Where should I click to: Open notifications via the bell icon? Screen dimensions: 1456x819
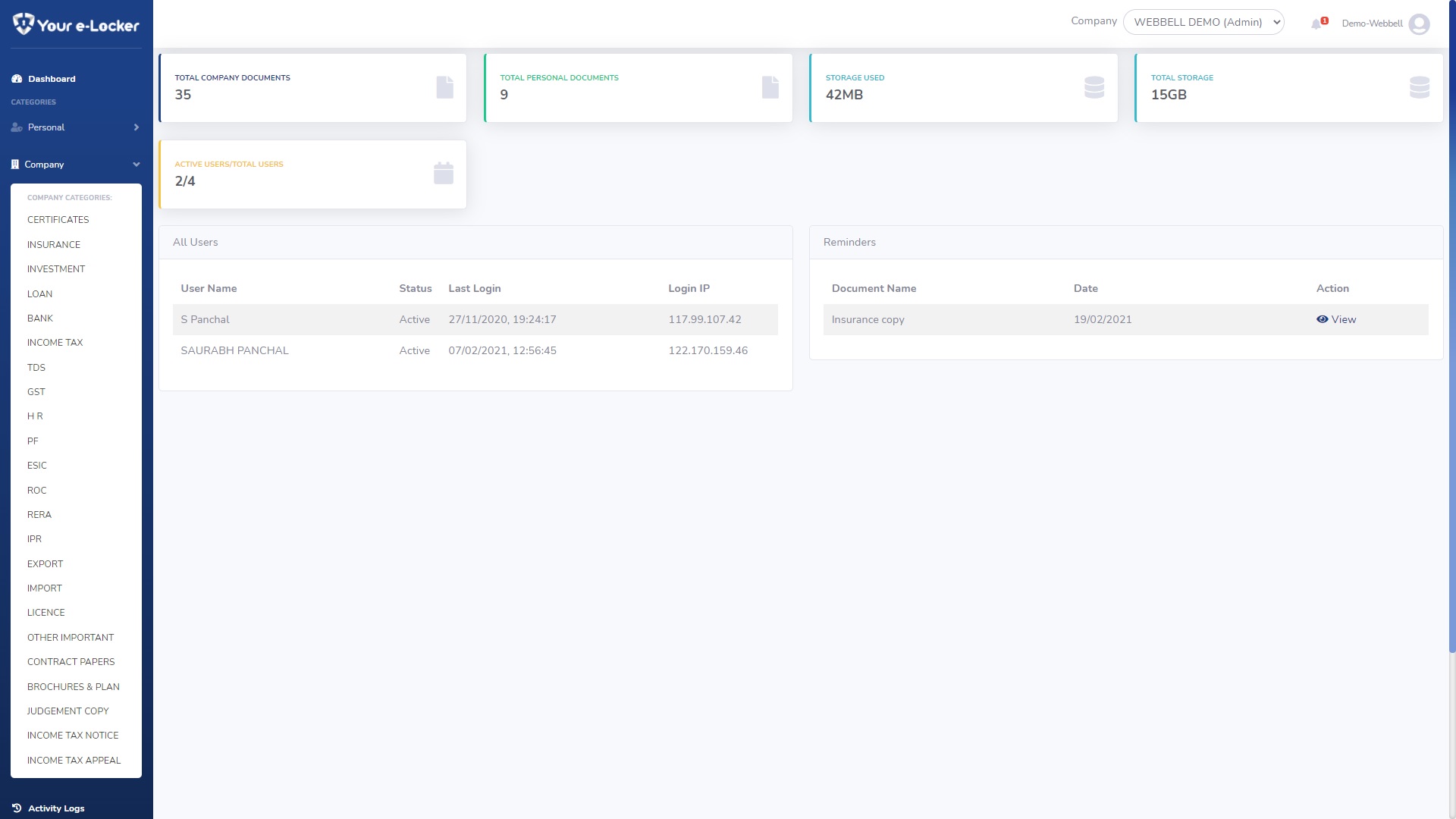[x=1317, y=24]
